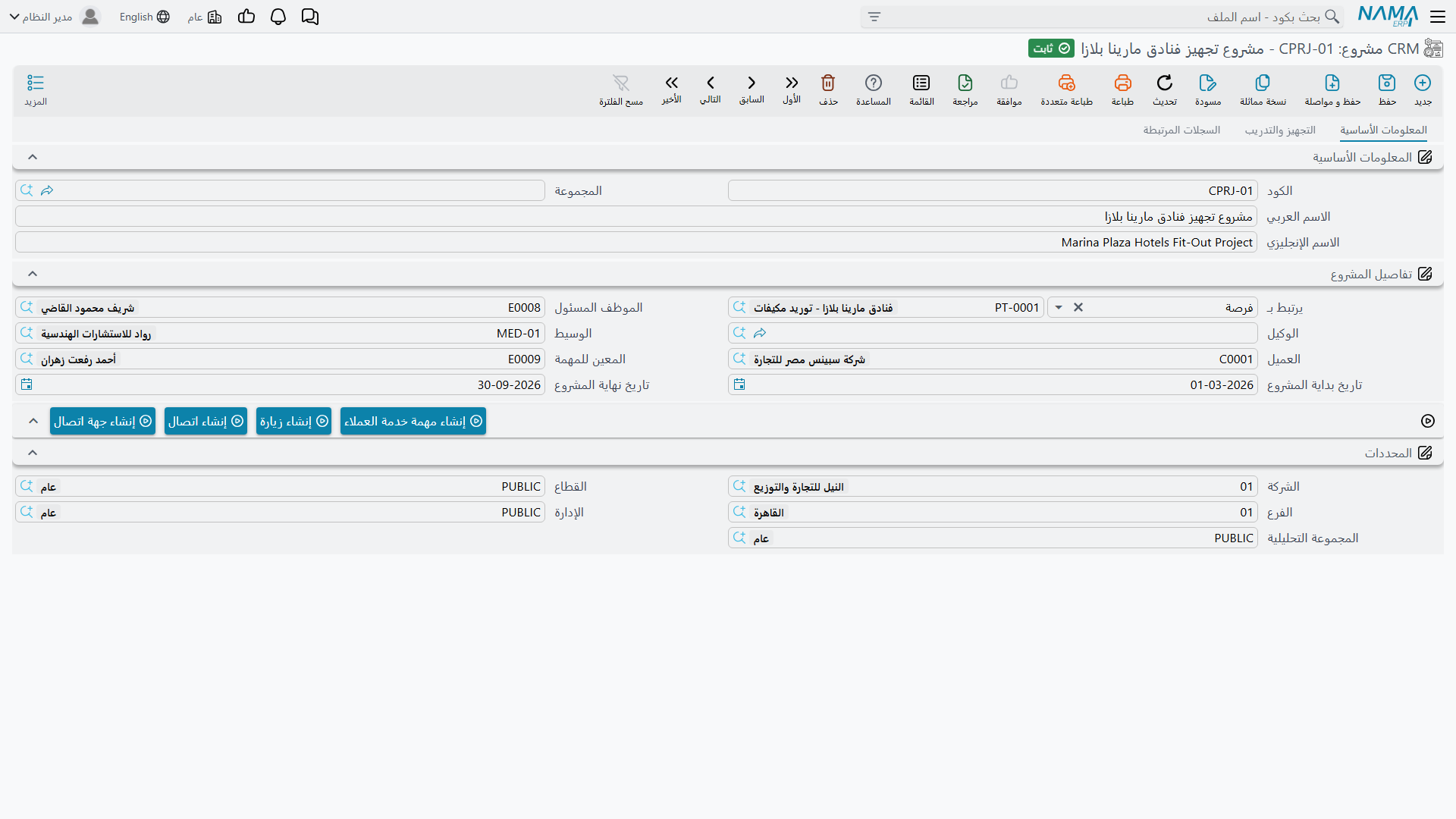The width and height of the screenshot is (1456, 819).
Task: Open the related-to type dropdown arrow
Action: pyautogui.click(x=1059, y=307)
